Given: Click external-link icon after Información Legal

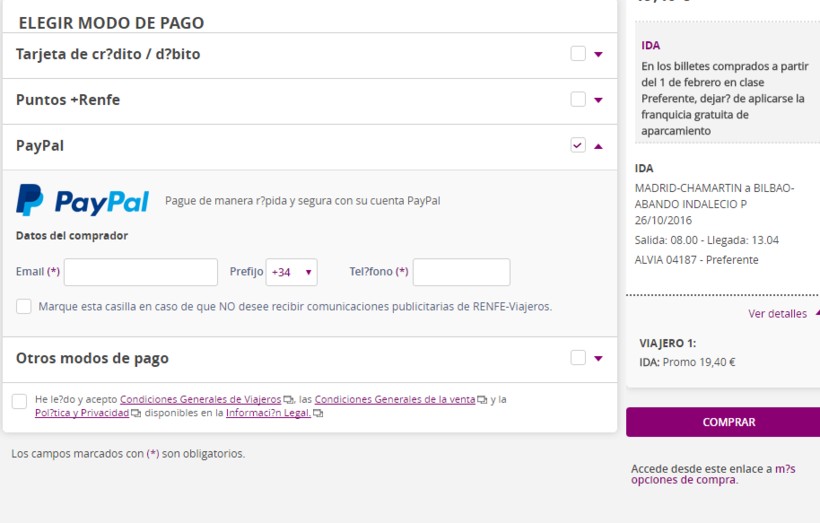Looking at the screenshot, I should point(317,414).
